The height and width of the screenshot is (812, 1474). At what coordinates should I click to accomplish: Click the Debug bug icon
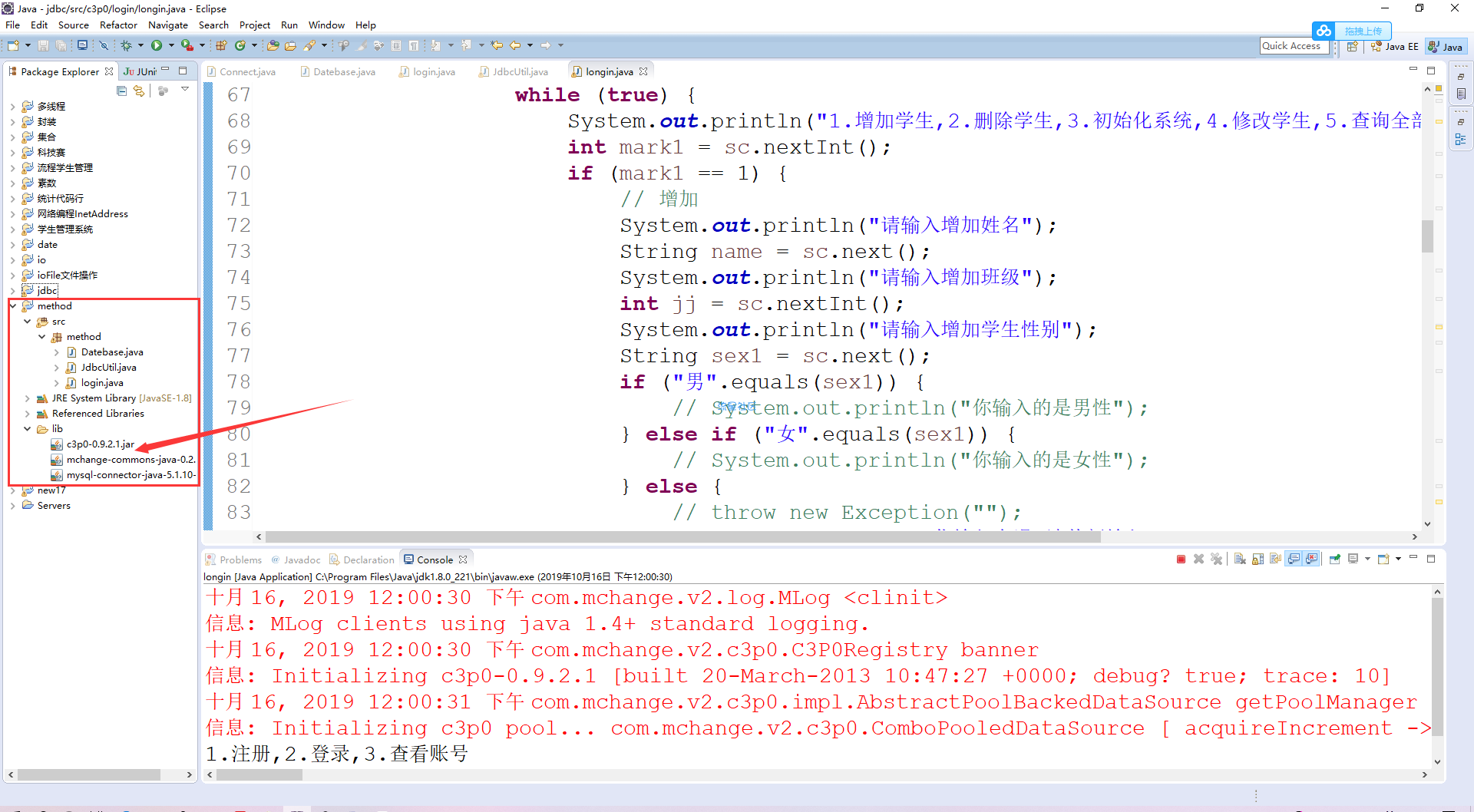click(126, 46)
